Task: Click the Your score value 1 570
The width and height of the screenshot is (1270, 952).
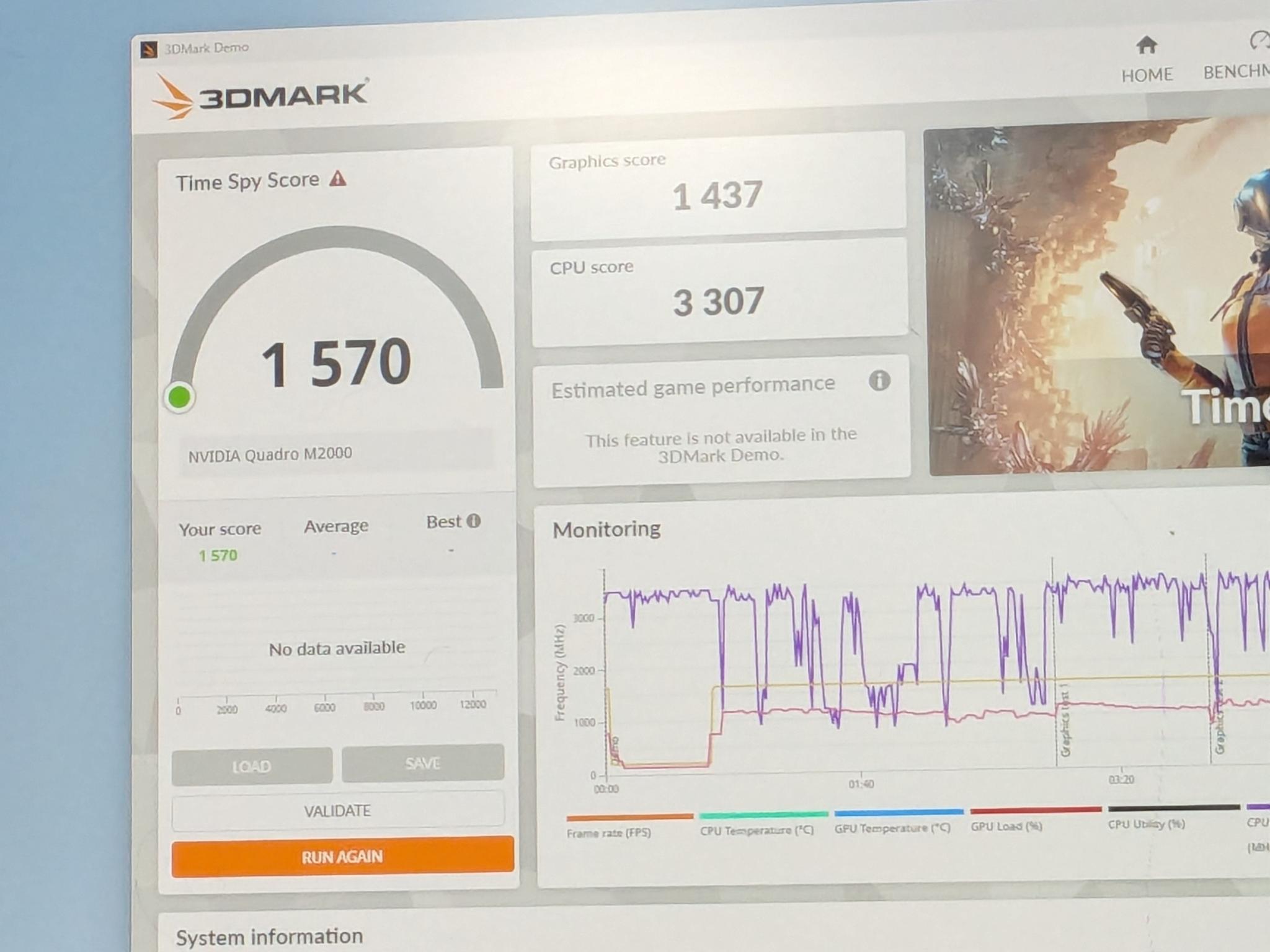Action: 218,555
